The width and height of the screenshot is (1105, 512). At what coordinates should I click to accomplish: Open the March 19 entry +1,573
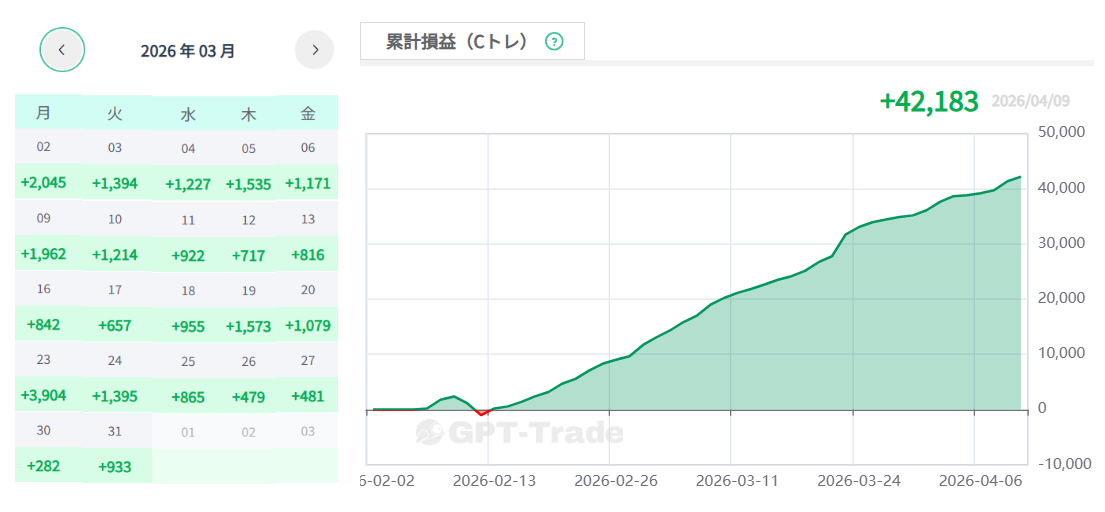coord(248,325)
